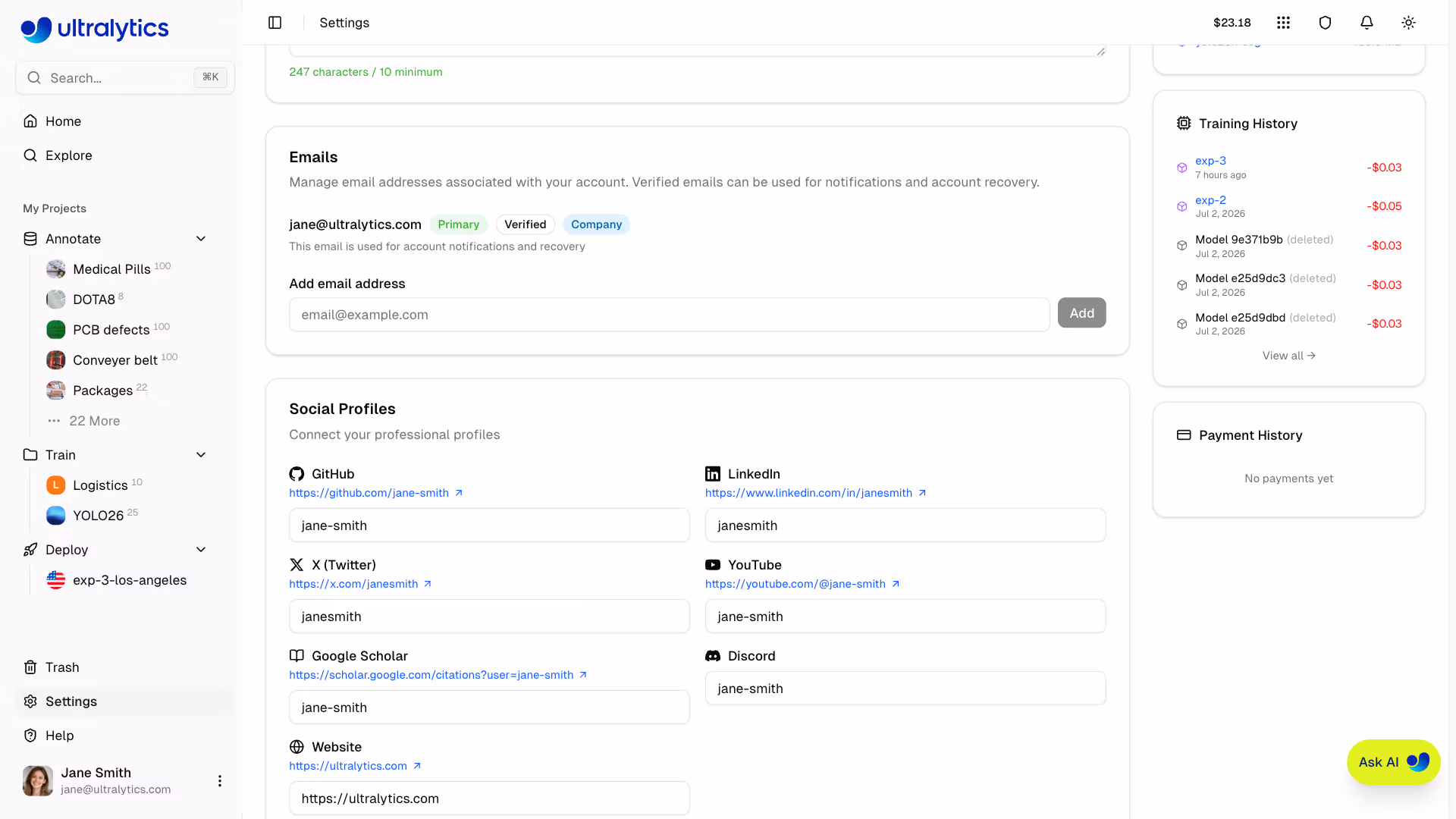1456x819 pixels.
Task: Click the Ultralytics logo
Action: click(x=95, y=29)
